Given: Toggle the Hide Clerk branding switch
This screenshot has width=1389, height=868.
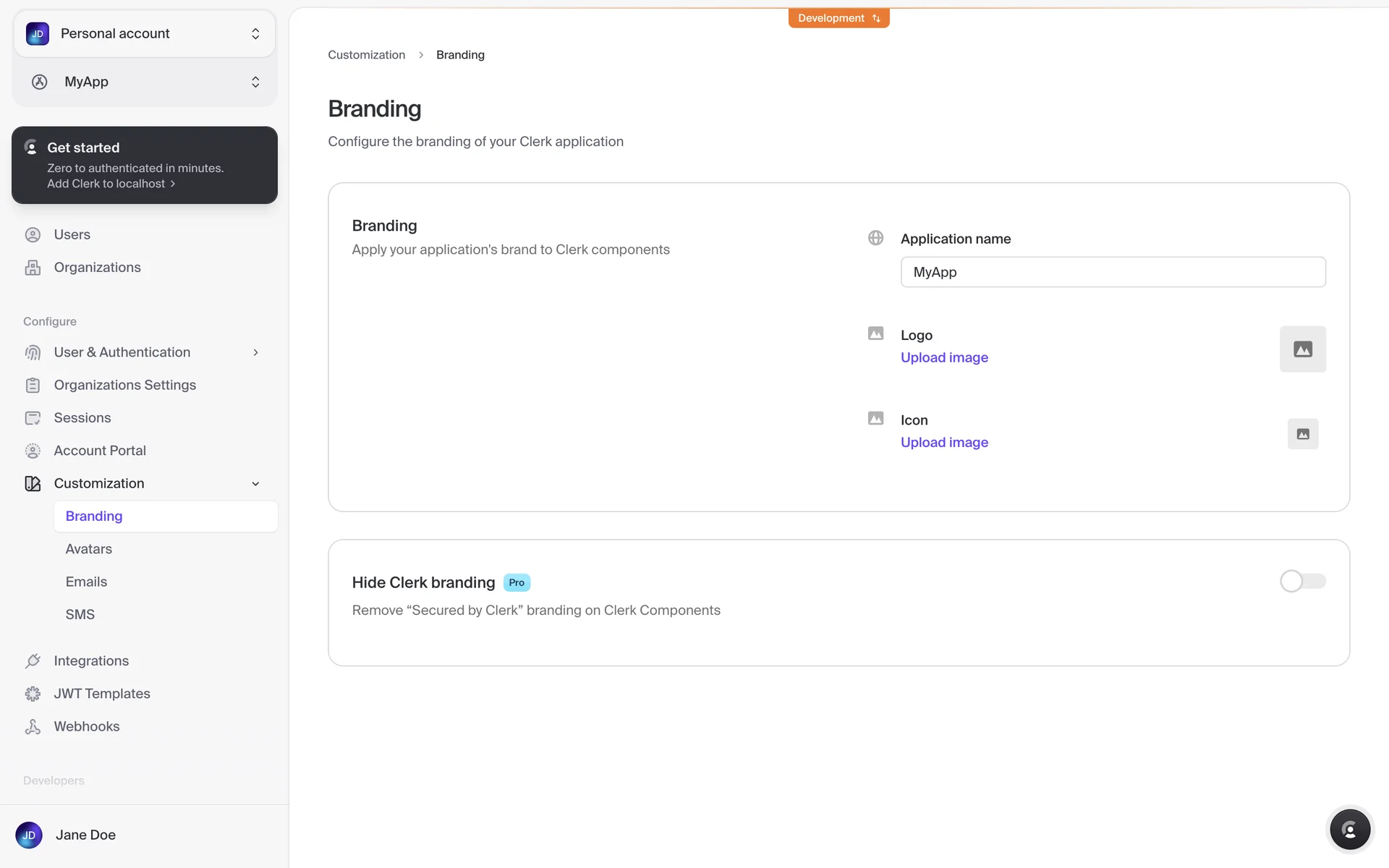Looking at the screenshot, I should 1302,581.
